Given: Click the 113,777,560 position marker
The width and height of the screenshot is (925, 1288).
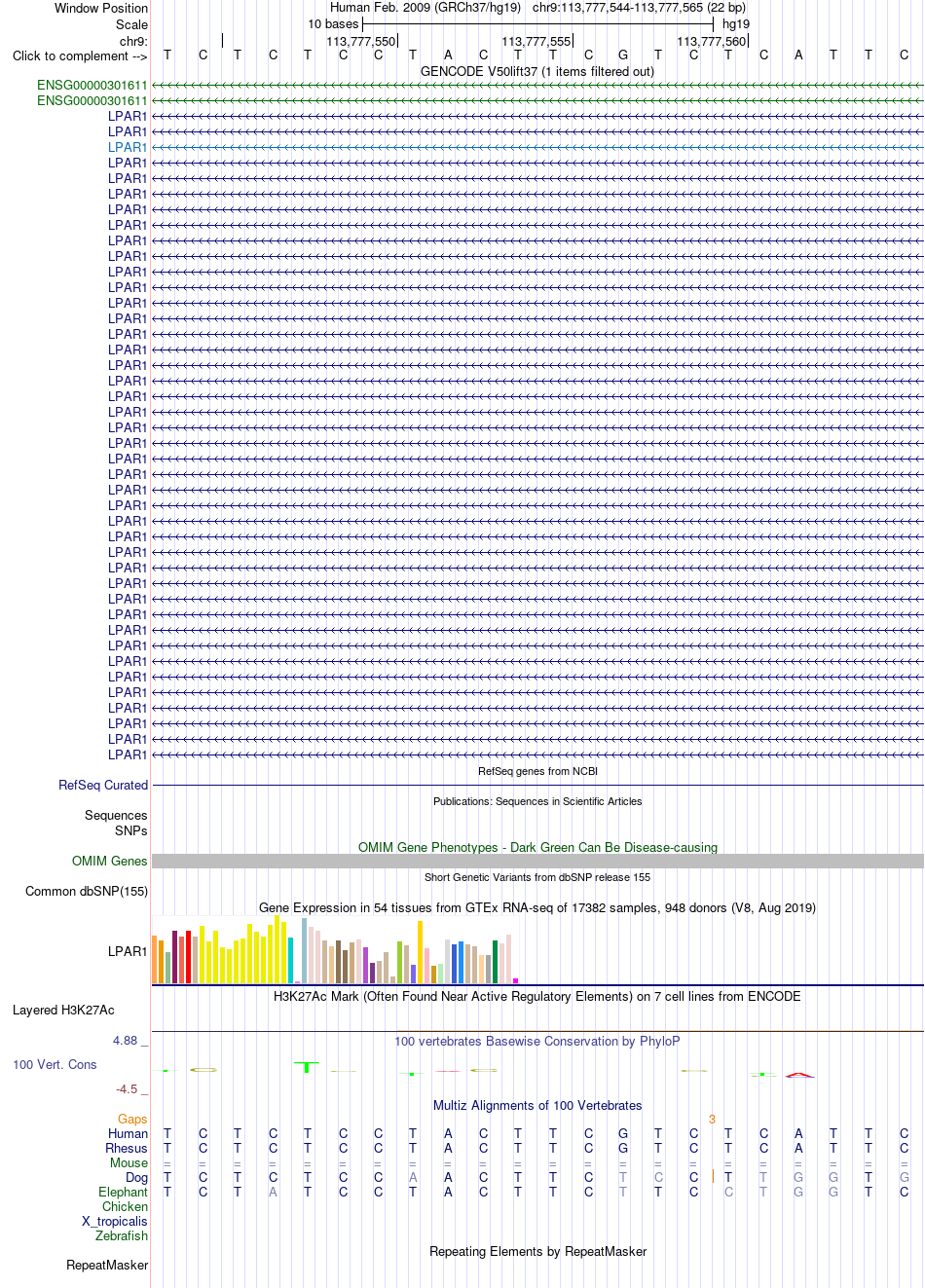Looking at the screenshot, I should pyautogui.click(x=712, y=41).
